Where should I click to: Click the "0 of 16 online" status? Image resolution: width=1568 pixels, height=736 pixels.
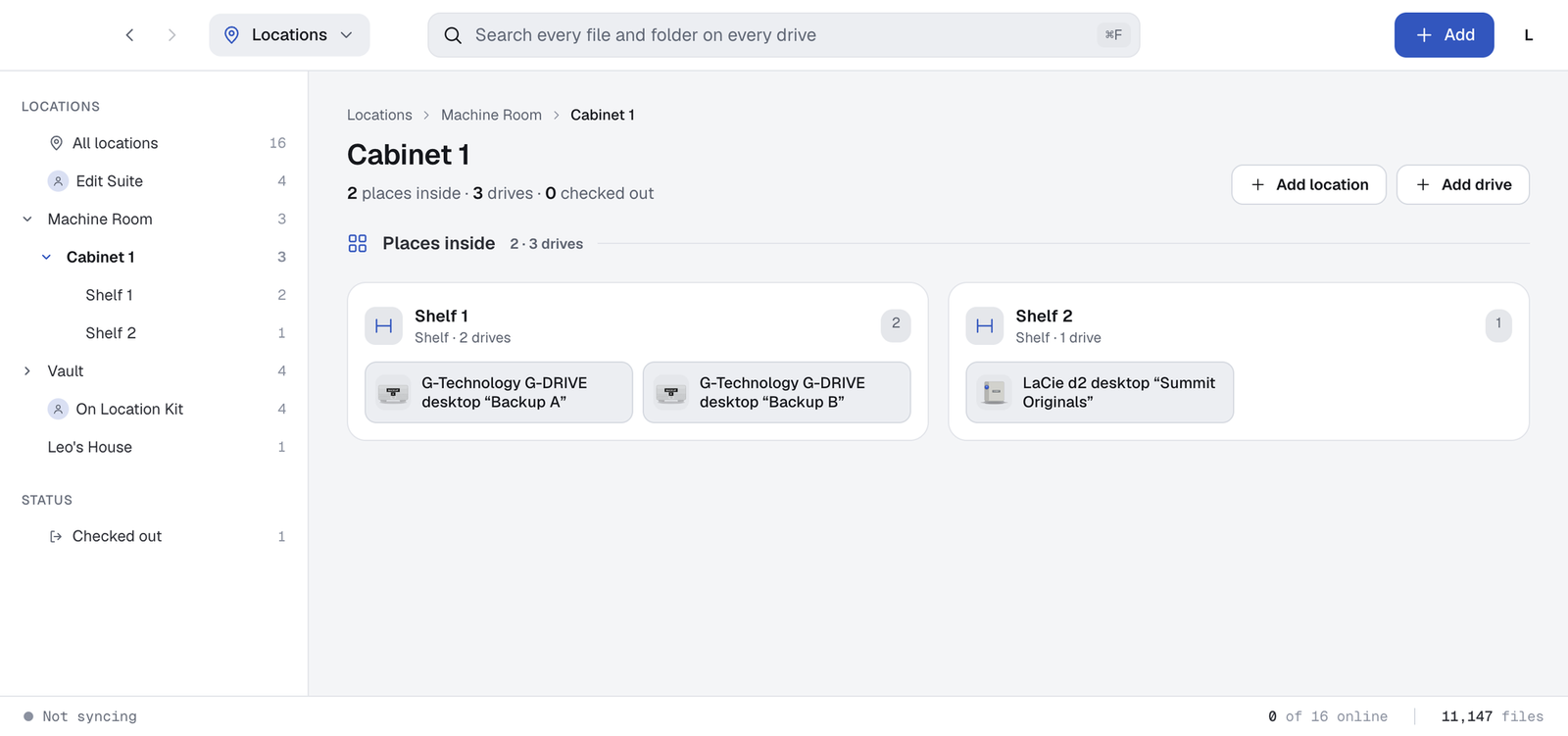coord(1328,716)
